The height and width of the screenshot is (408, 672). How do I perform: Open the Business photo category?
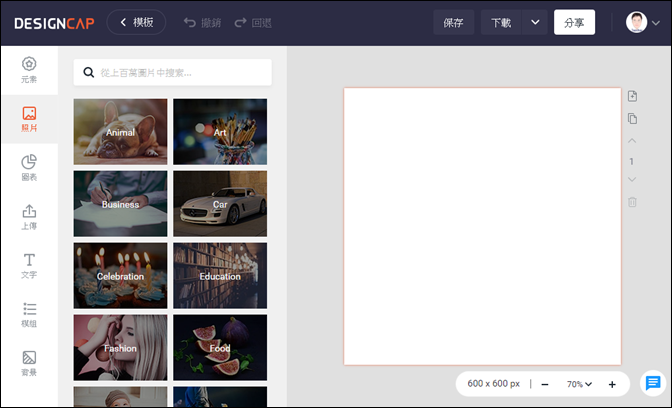tap(120, 204)
